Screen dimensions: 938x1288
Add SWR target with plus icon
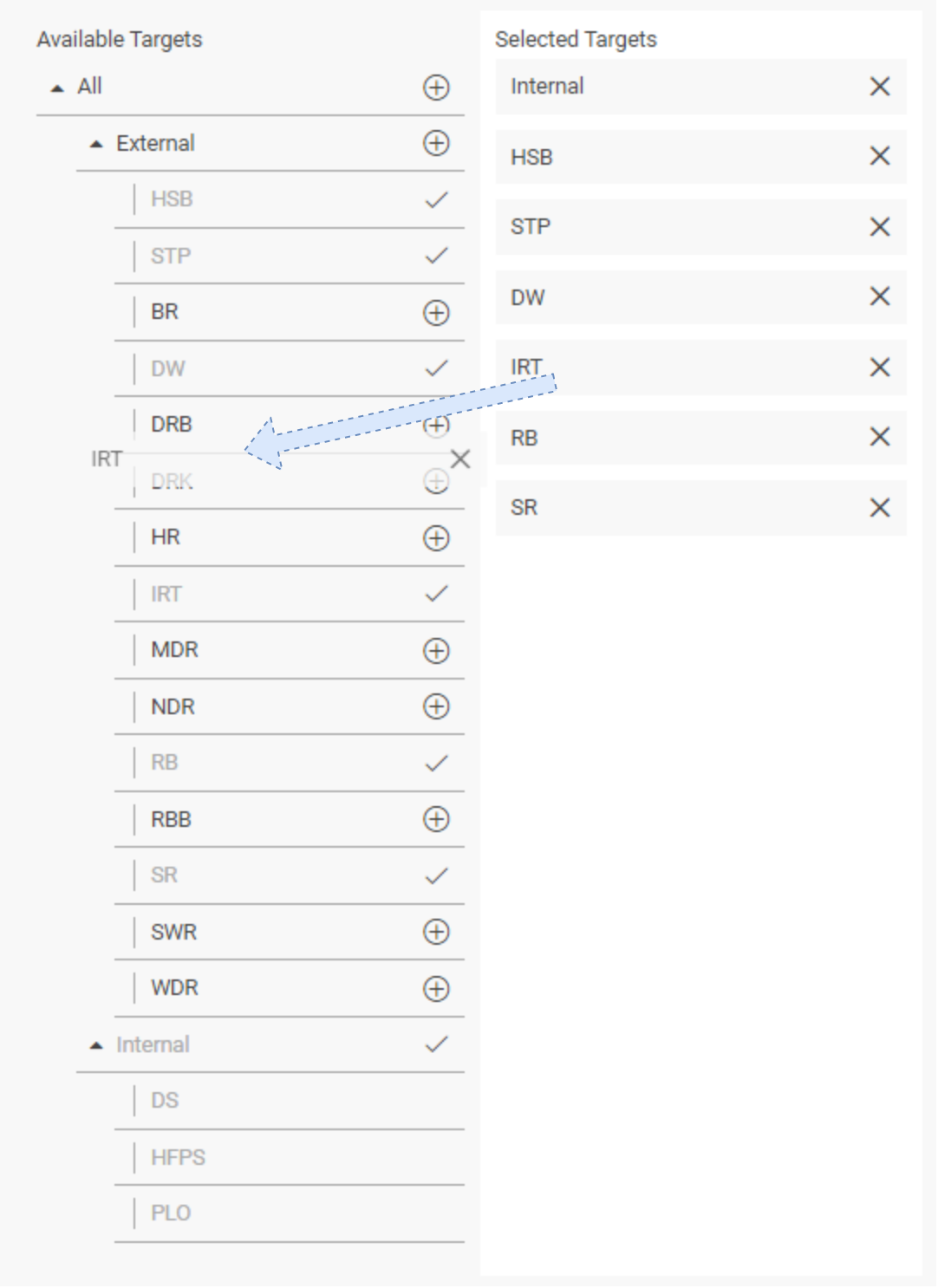pyautogui.click(x=436, y=932)
